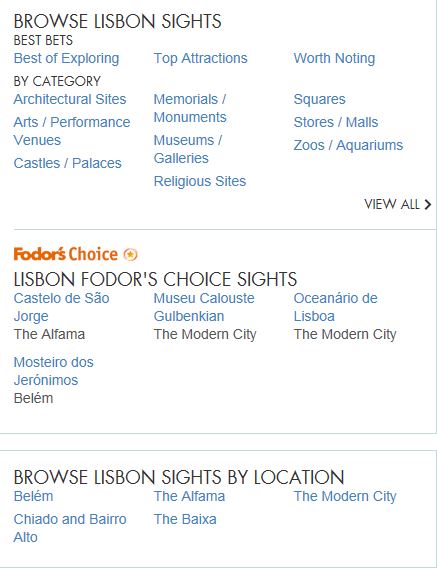This screenshot has width=437, height=568.
Task: Open Oceanário de Lisboa sight
Action: 336,307
